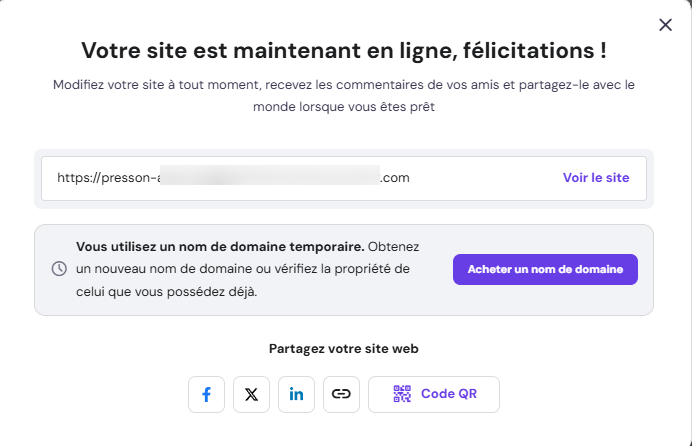This screenshot has height=446, width=692.
Task: Click the 'Partagez votre site web' label
Action: coord(343,349)
